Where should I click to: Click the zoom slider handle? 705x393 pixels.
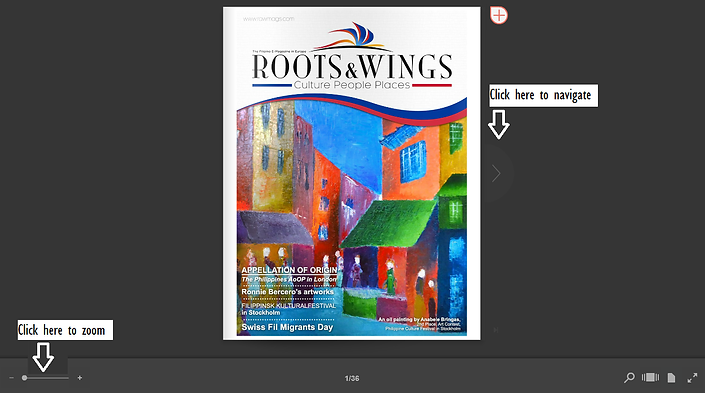click(x=24, y=378)
